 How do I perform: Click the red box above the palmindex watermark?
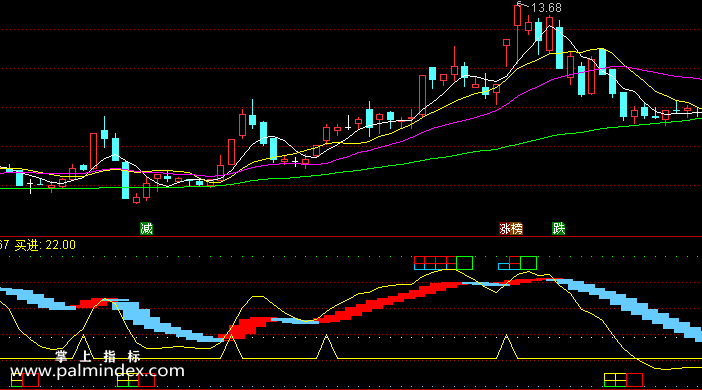[146, 381]
